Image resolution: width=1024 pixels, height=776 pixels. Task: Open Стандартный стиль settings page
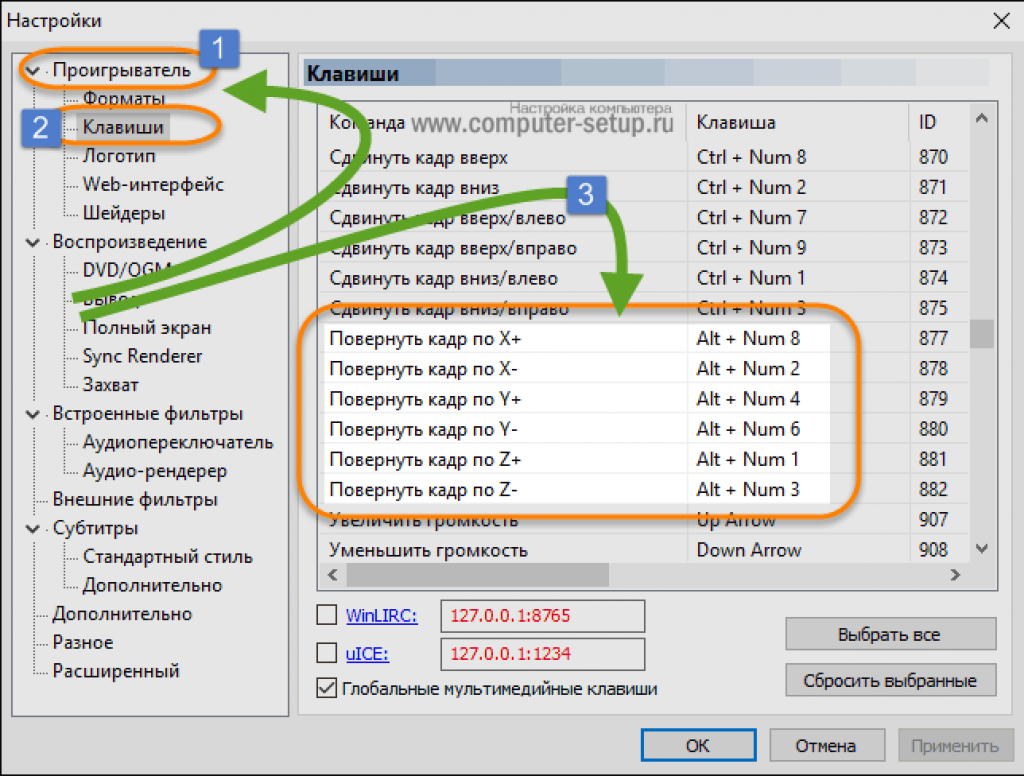[x=167, y=557]
